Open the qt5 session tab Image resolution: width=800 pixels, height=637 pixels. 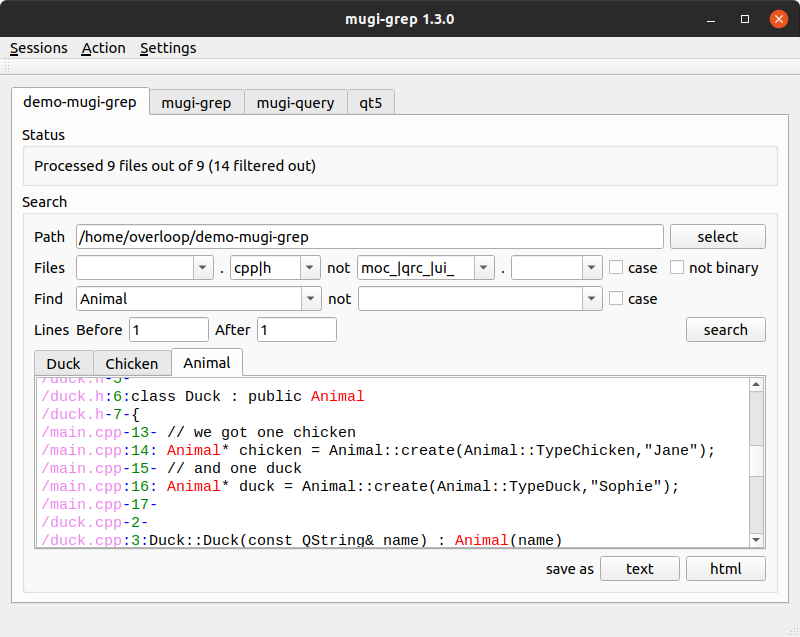tap(371, 102)
